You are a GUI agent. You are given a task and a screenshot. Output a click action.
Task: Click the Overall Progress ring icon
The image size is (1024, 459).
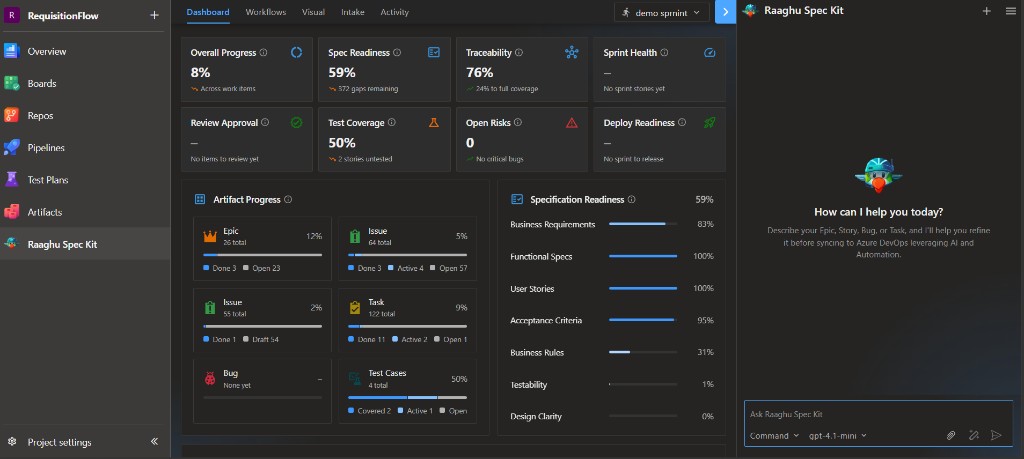pos(296,52)
